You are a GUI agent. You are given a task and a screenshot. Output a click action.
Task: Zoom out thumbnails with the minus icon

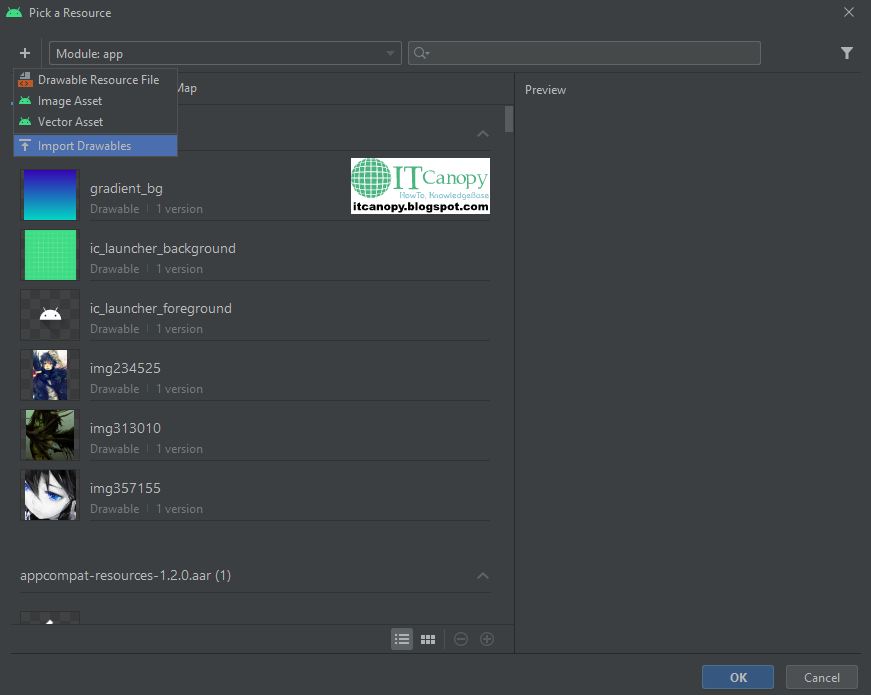click(x=460, y=639)
